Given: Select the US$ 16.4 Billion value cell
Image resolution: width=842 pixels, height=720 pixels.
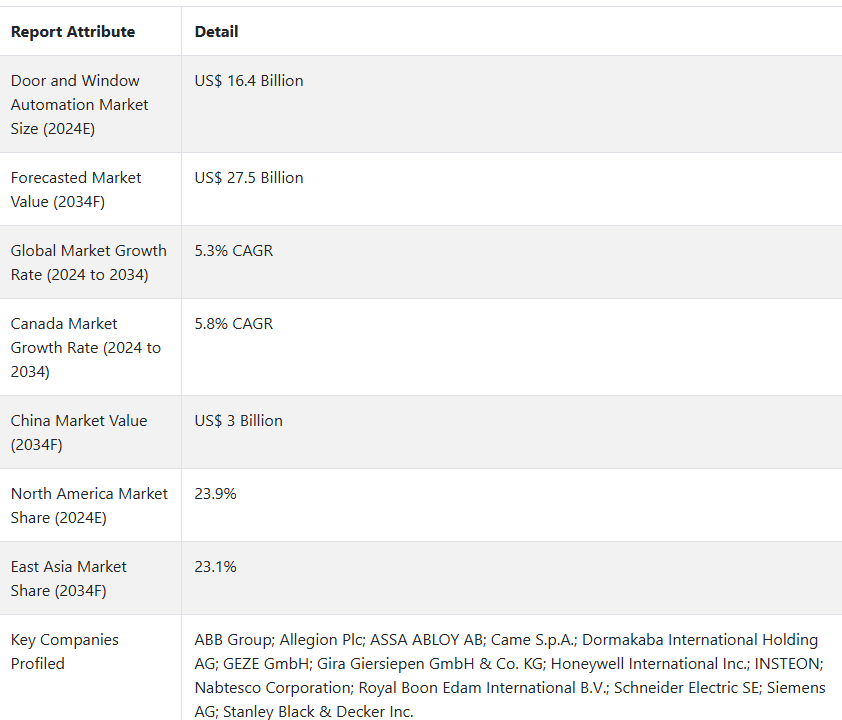Looking at the screenshot, I should 249,81.
